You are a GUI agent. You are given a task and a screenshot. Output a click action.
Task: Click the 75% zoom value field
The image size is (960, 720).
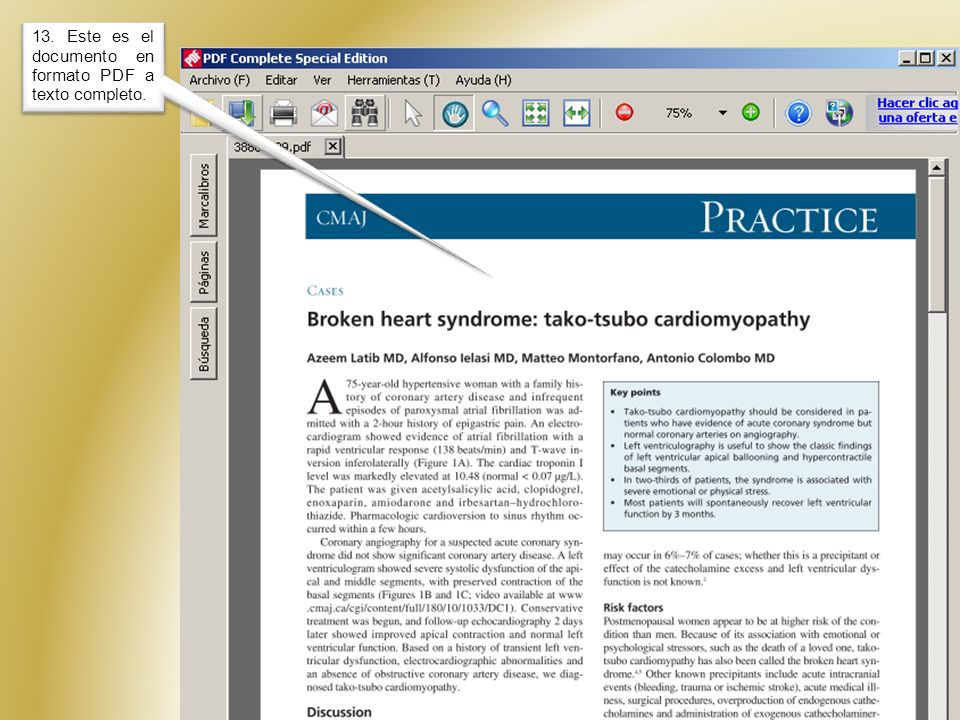(x=678, y=113)
